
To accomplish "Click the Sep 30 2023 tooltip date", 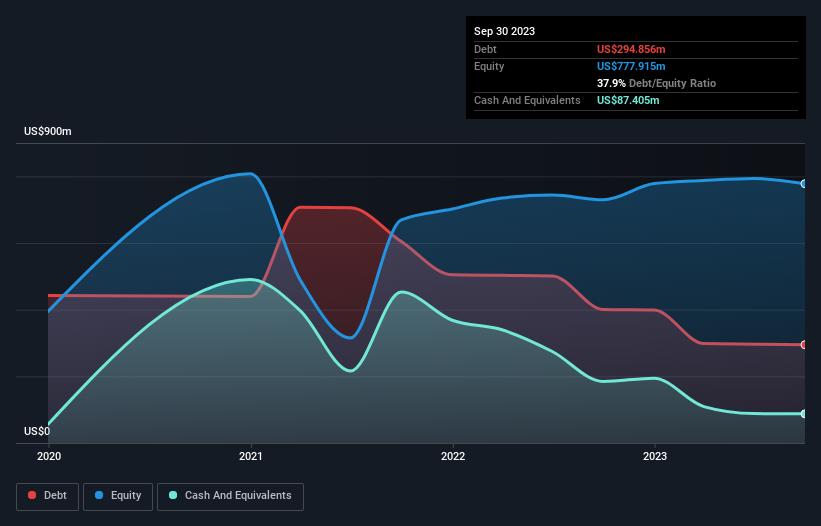I will point(504,31).
